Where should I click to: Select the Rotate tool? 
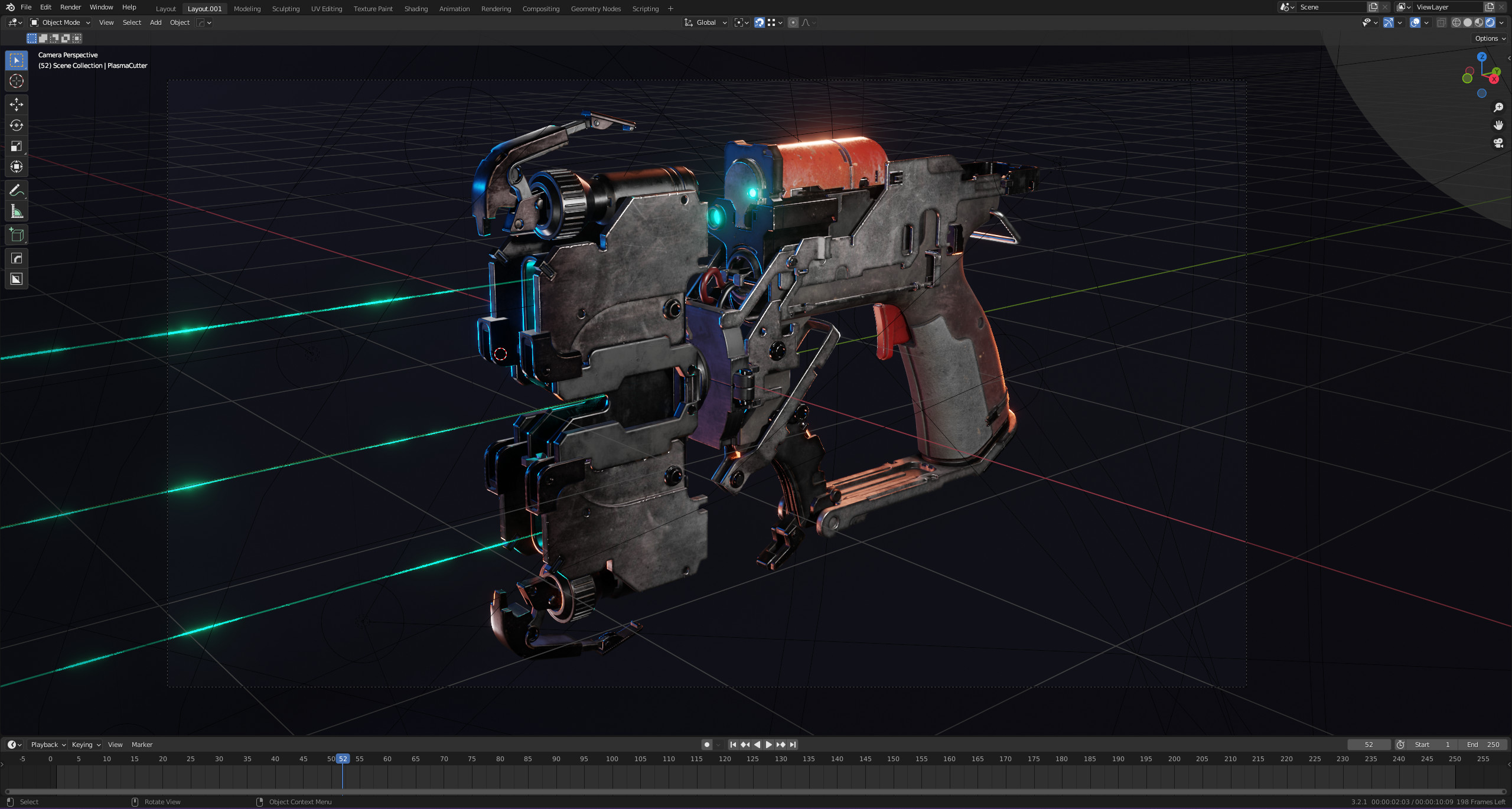point(17,125)
